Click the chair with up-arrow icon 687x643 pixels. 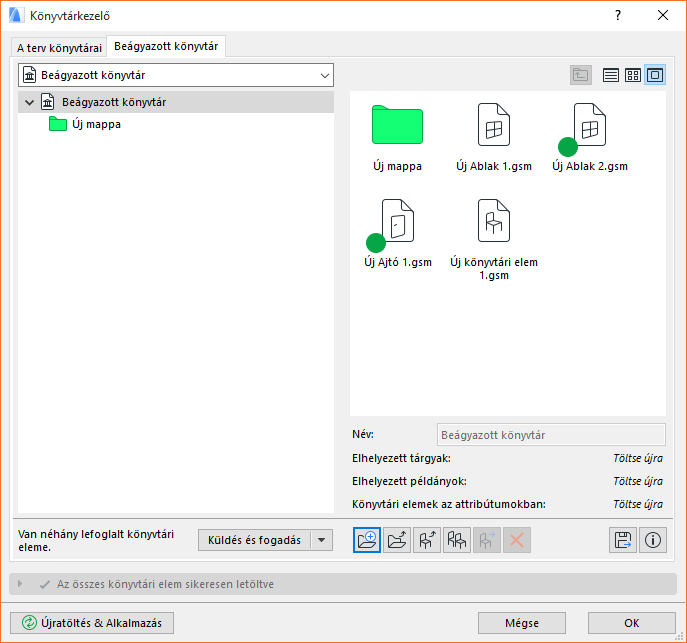pos(427,540)
